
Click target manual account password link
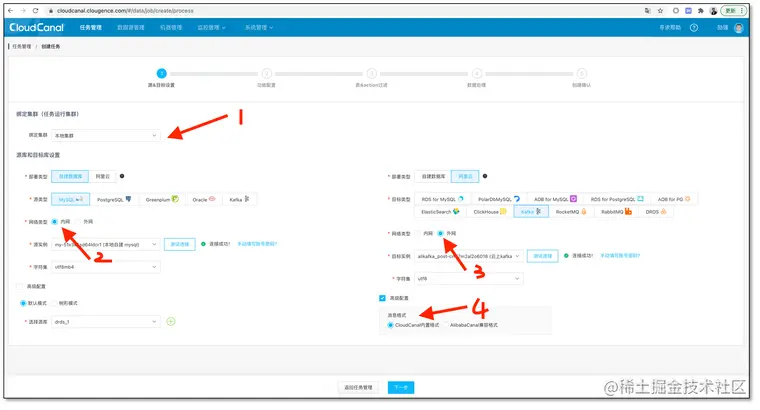coord(620,255)
